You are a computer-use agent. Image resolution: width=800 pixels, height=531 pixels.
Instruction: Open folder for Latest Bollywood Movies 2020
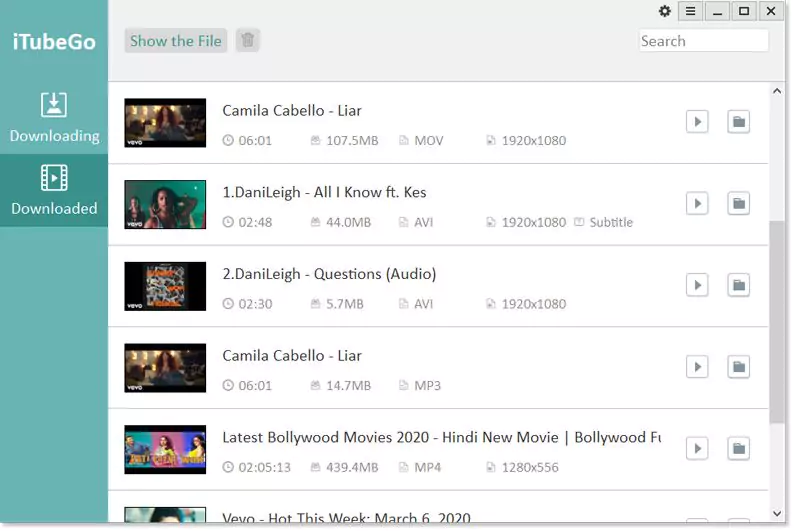[738, 448]
